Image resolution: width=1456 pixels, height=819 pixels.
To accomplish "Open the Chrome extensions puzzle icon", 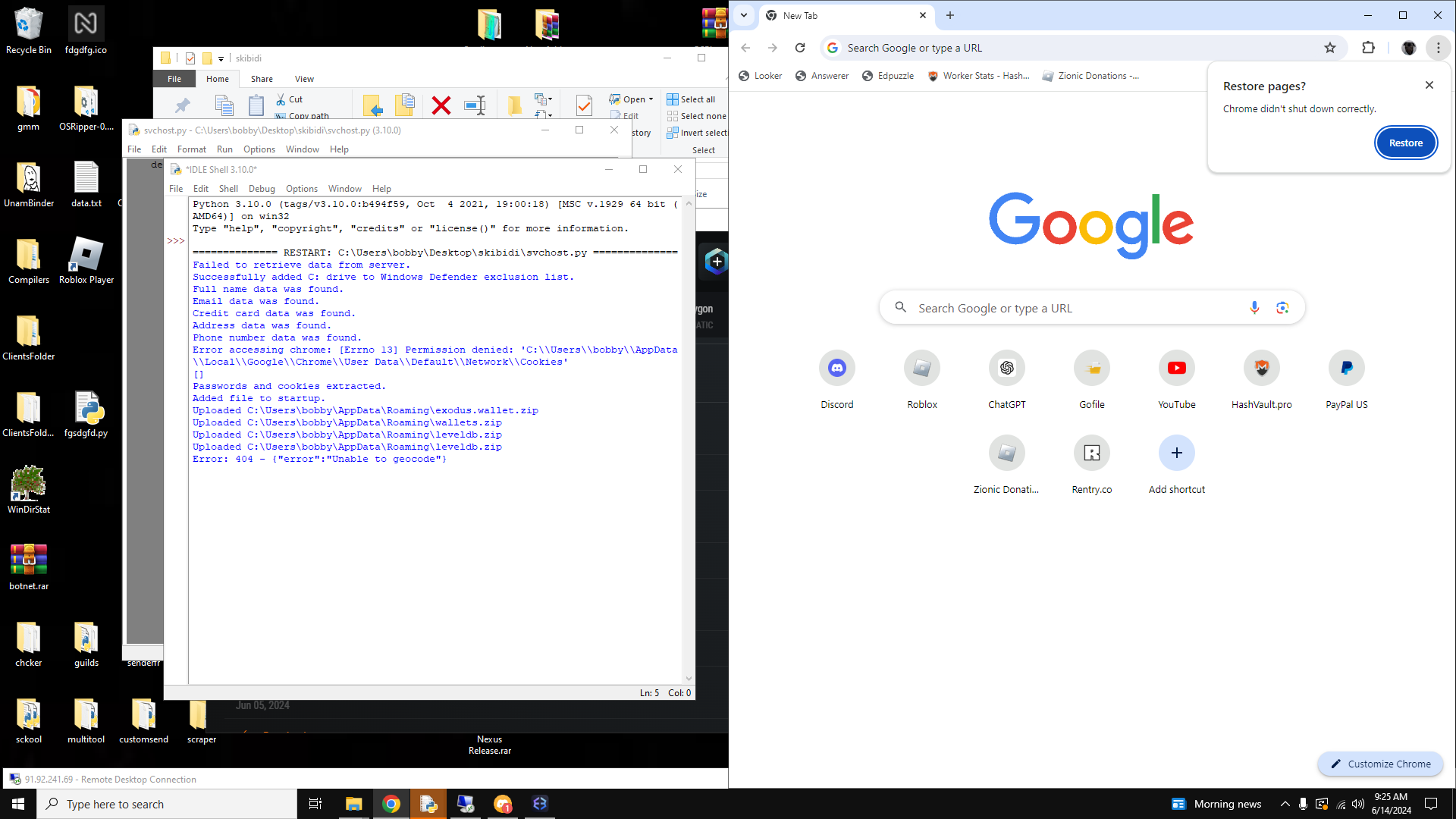I will pyautogui.click(x=1368, y=48).
